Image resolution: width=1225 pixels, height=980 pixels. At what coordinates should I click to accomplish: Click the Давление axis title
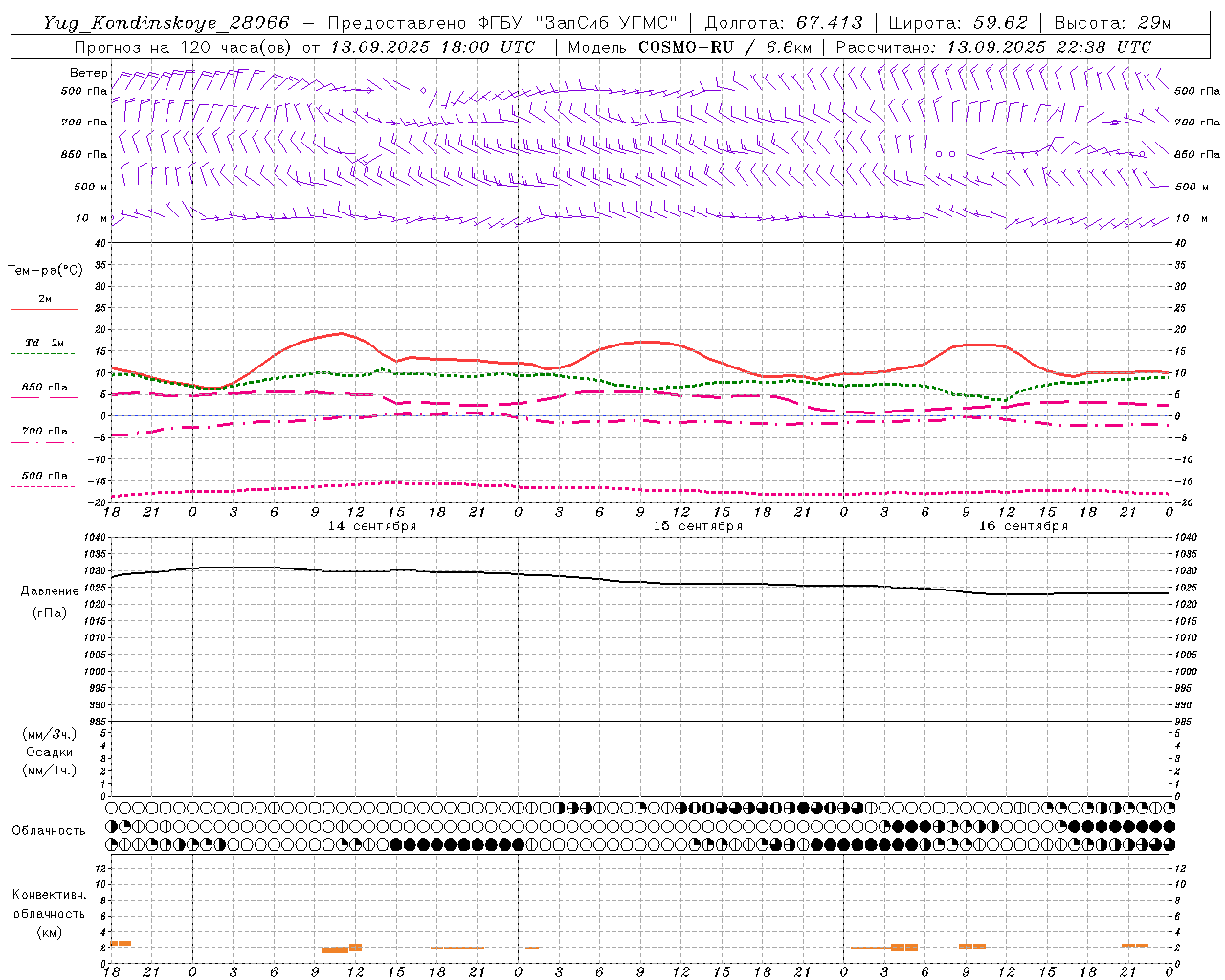tap(49, 590)
